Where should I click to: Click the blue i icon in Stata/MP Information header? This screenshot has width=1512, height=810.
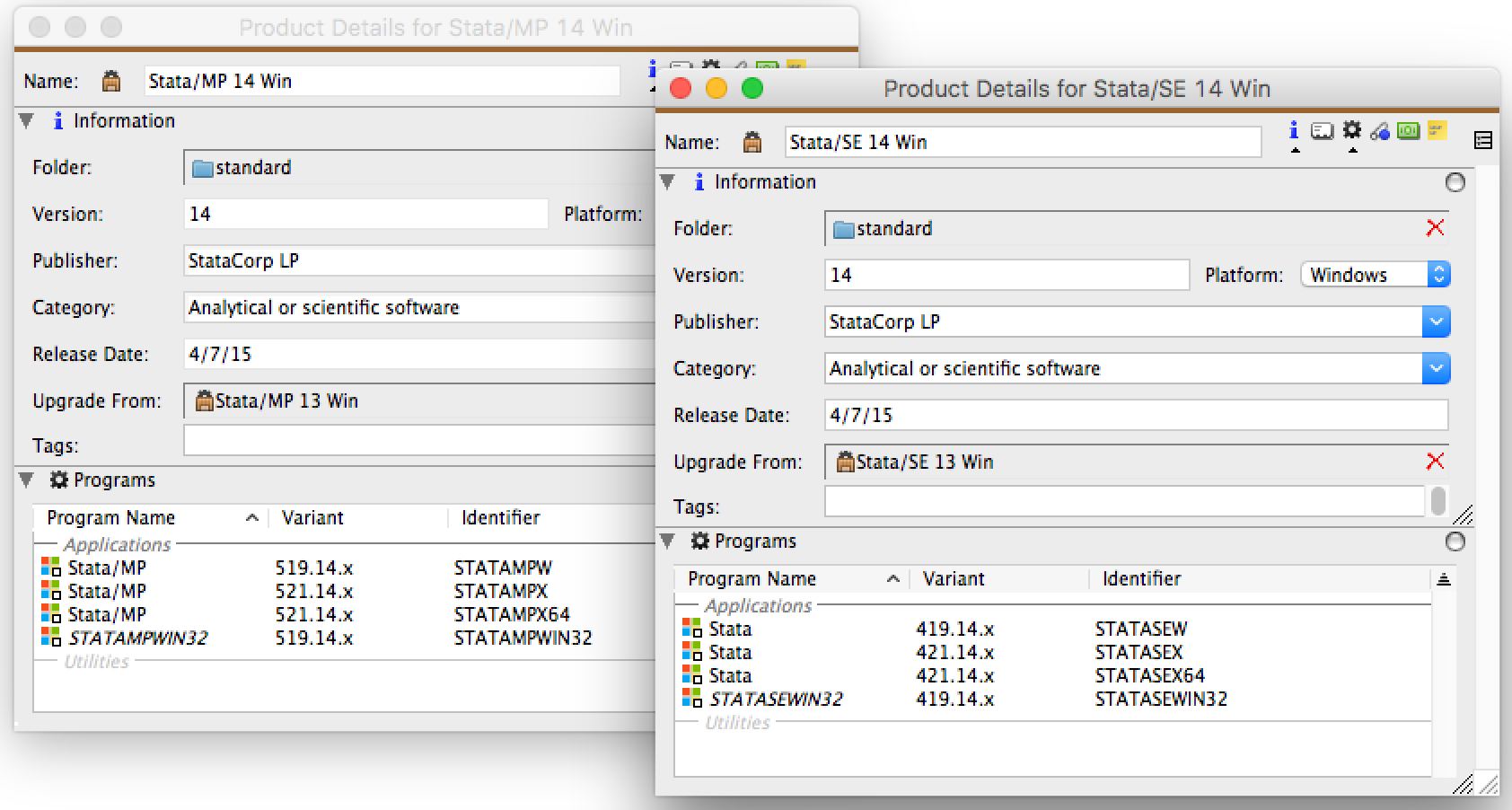click(58, 120)
